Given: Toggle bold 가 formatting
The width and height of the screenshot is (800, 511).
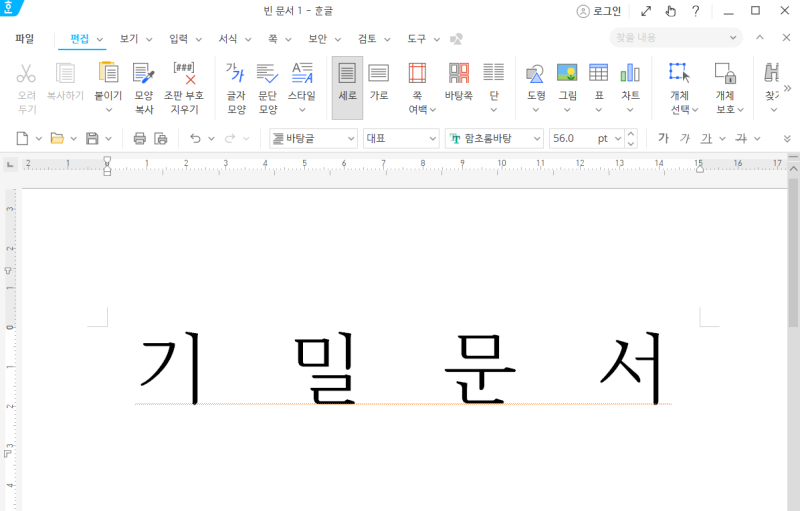Looking at the screenshot, I should (663, 138).
